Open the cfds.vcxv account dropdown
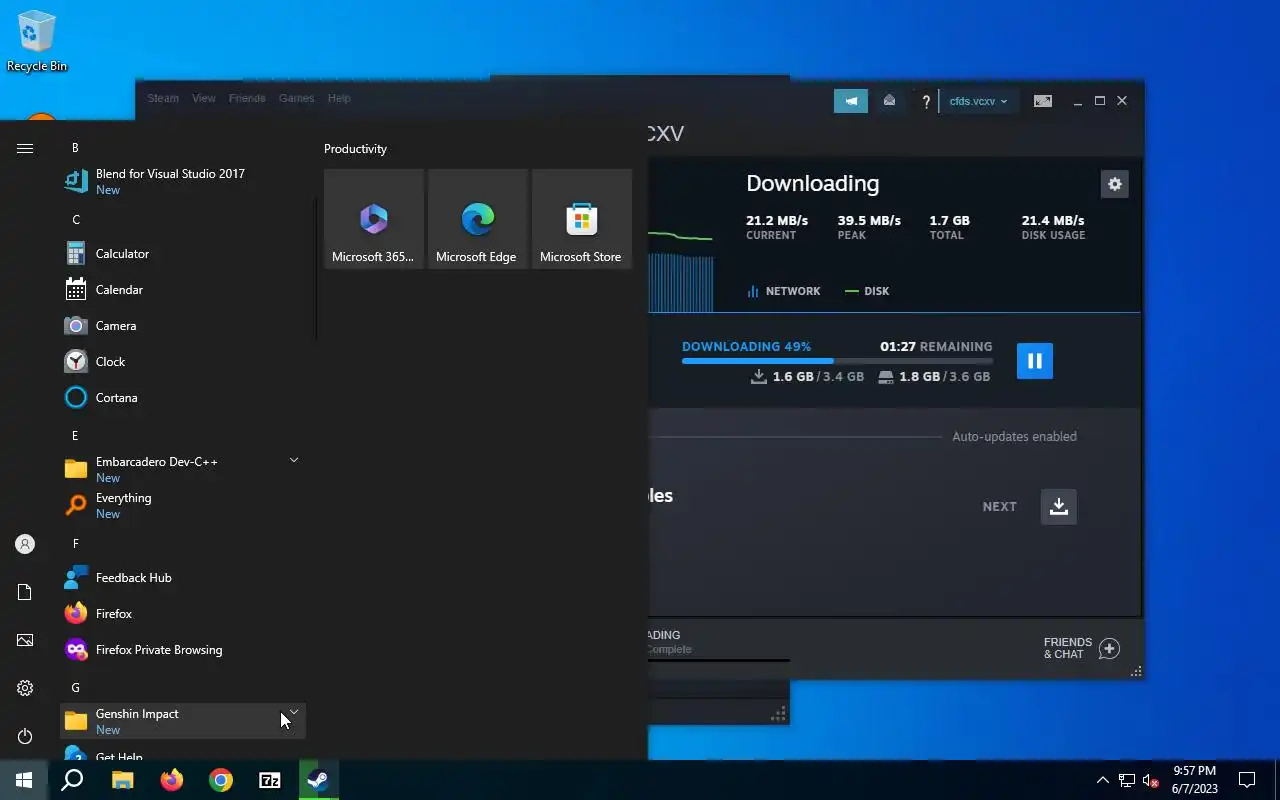This screenshot has width=1280, height=800. 978,101
